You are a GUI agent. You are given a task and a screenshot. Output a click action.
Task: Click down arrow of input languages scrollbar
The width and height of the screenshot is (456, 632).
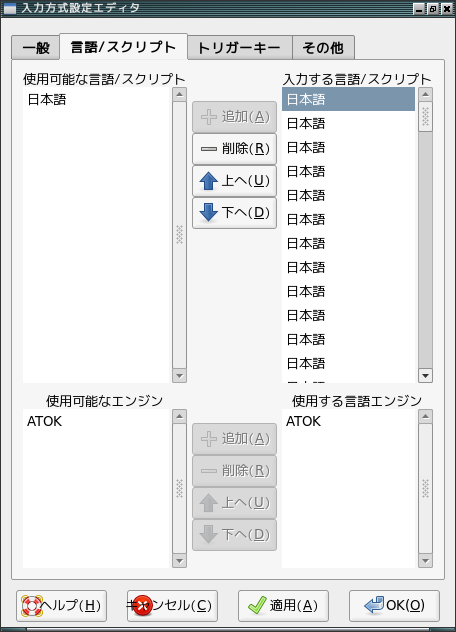[x=425, y=376]
